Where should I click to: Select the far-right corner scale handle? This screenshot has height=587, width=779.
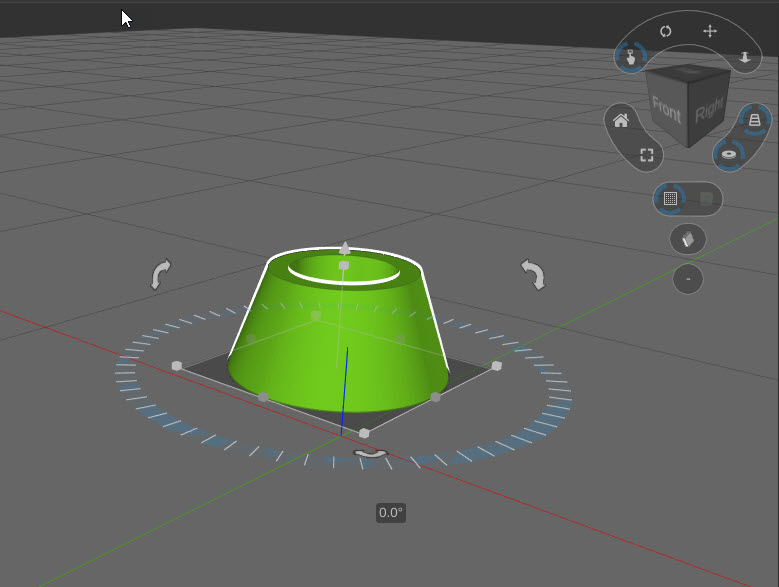pyautogui.click(x=496, y=366)
